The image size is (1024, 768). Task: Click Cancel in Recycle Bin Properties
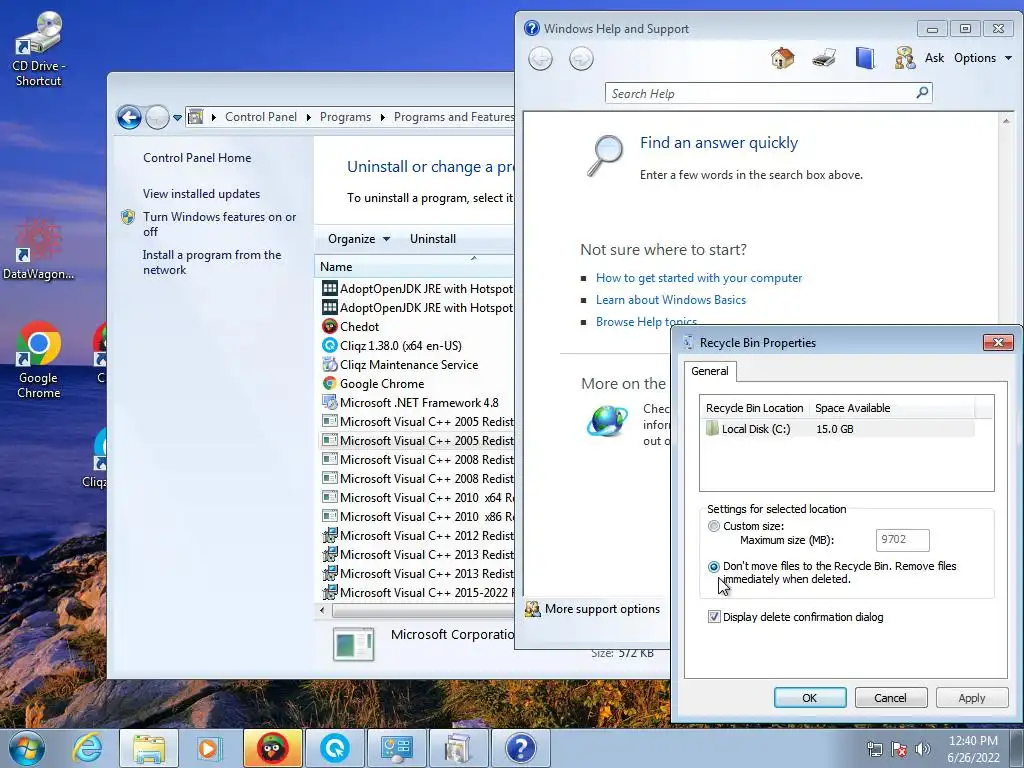[x=890, y=697]
